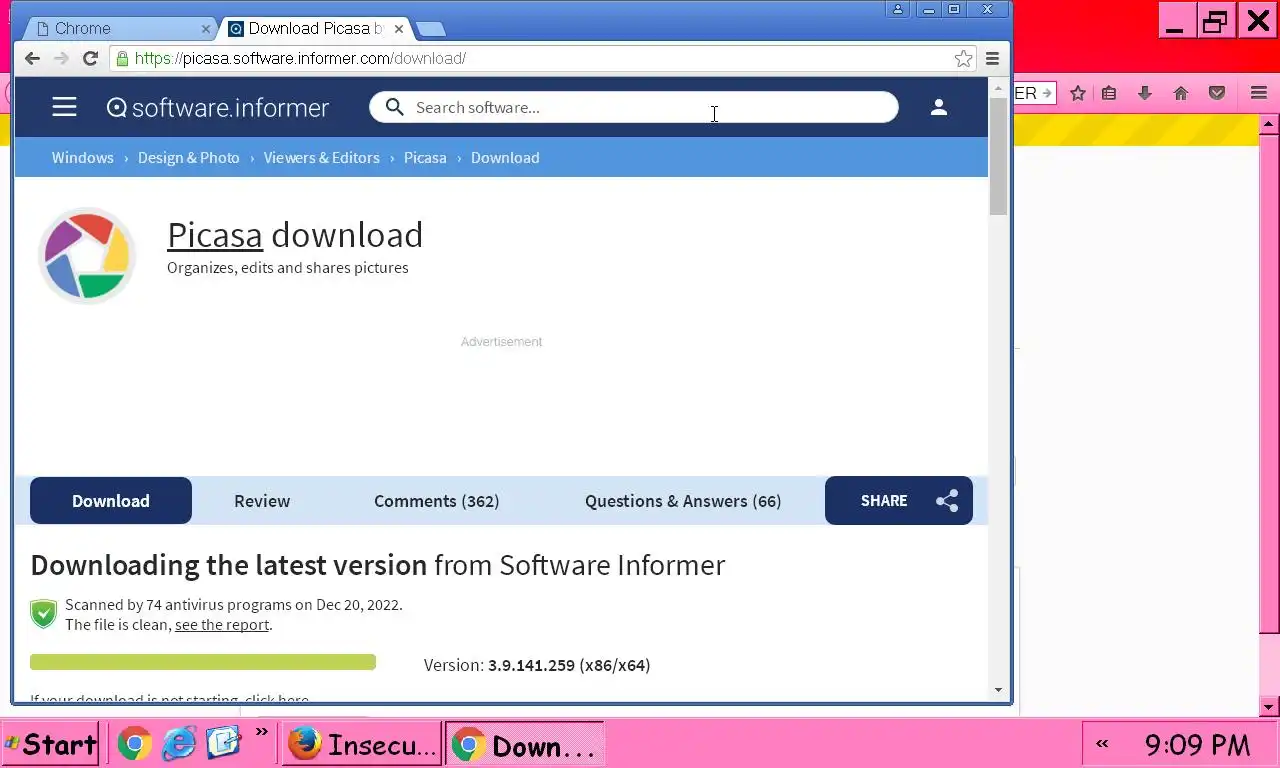1280x768 pixels.
Task: Click Firefox scrollbar down arrow
Action: pyautogui.click(x=1269, y=707)
